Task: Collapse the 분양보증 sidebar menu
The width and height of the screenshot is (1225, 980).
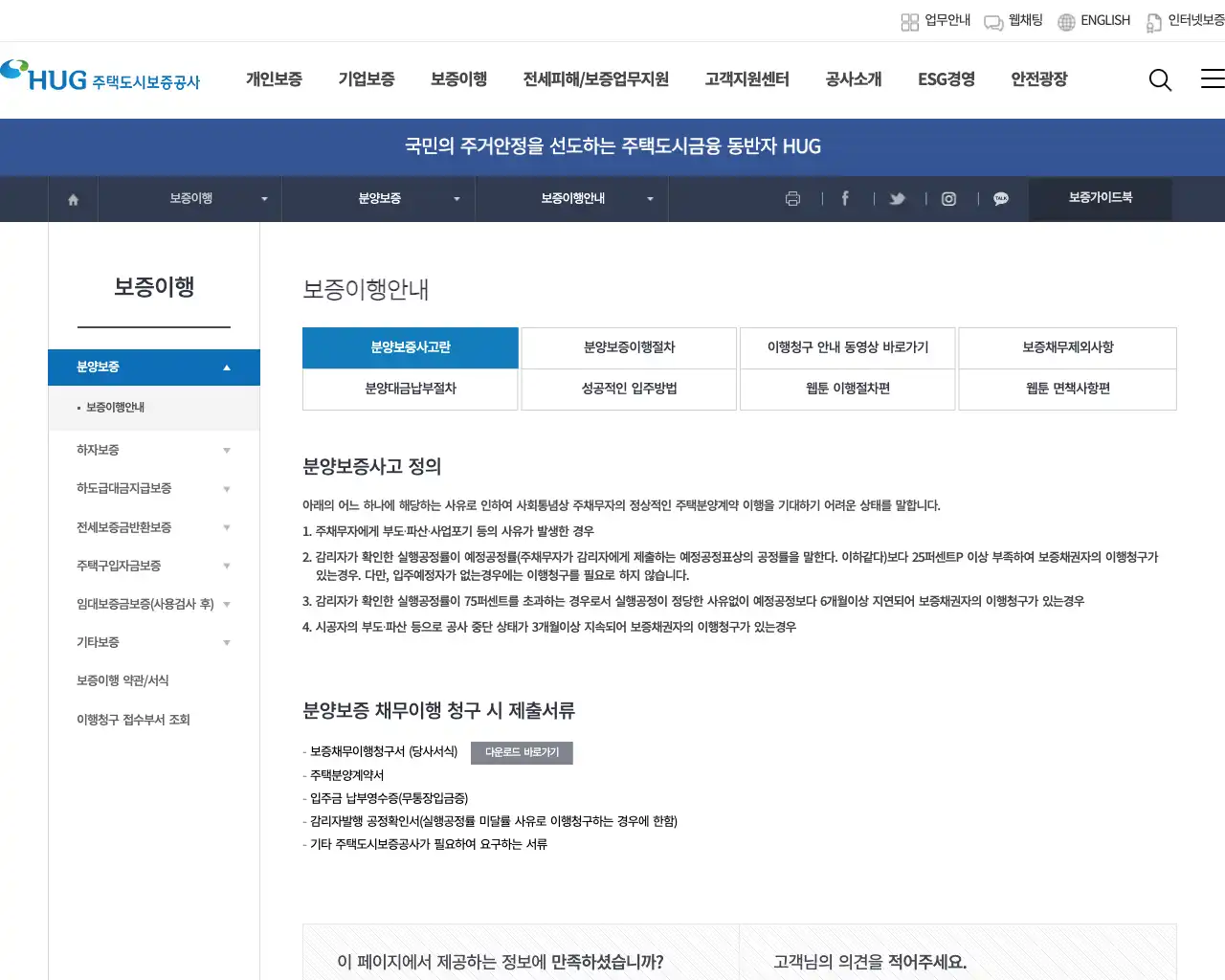Action: [x=153, y=367]
